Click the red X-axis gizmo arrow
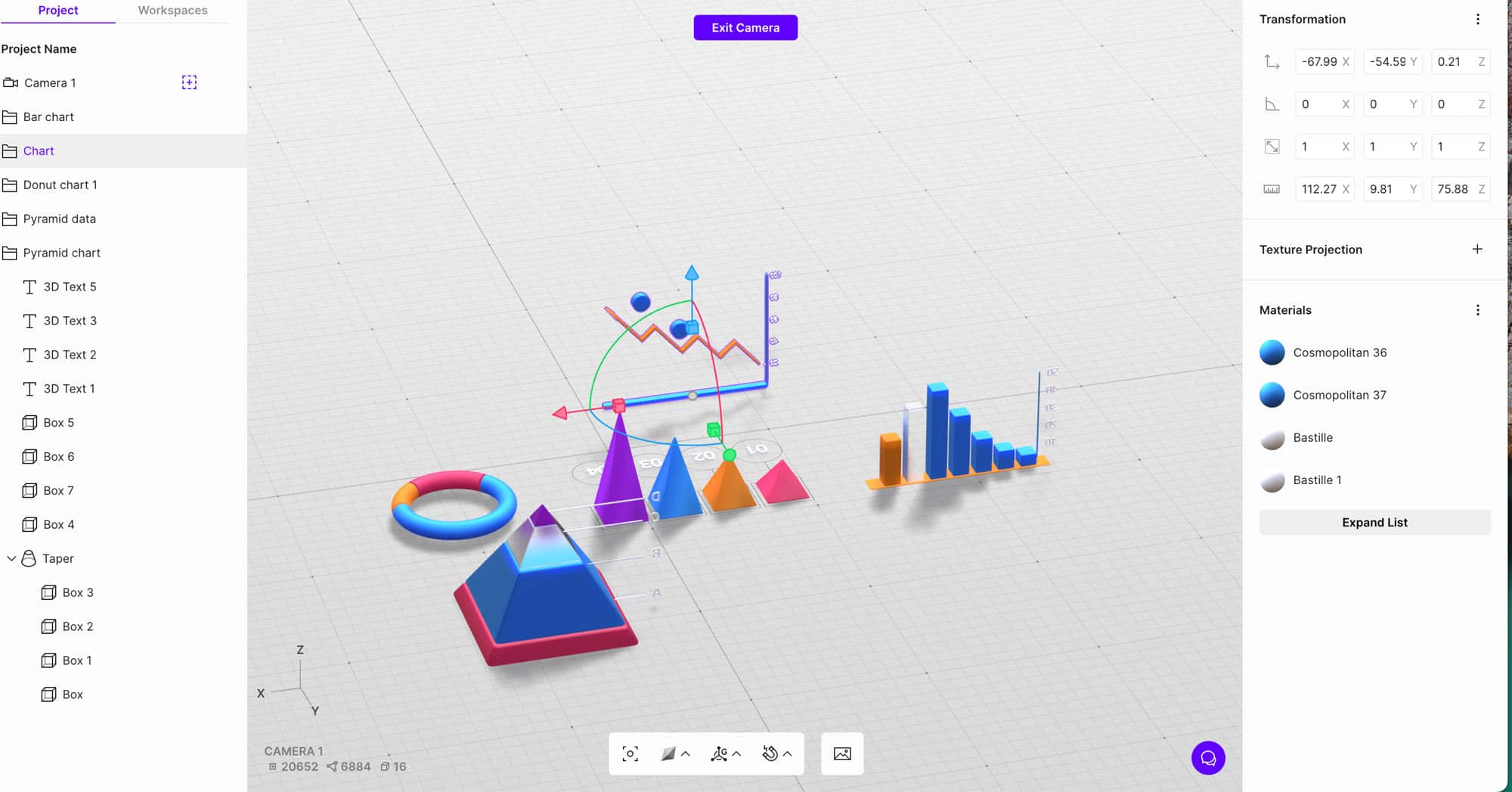The height and width of the screenshot is (792, 1512). [560, 413]
